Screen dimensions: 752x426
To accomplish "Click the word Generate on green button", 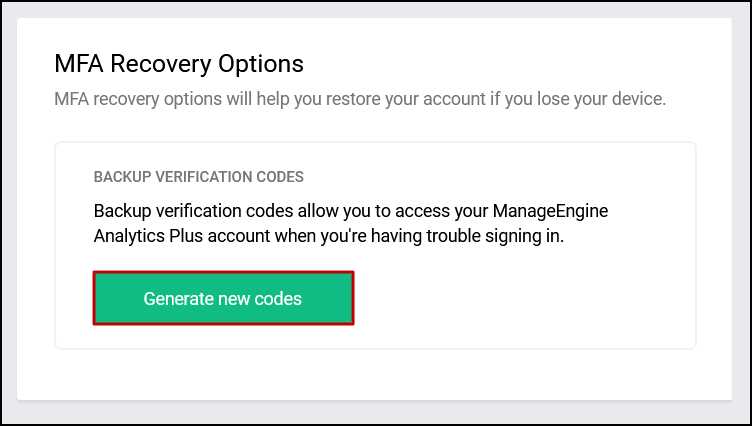I will tap(178, 298).
